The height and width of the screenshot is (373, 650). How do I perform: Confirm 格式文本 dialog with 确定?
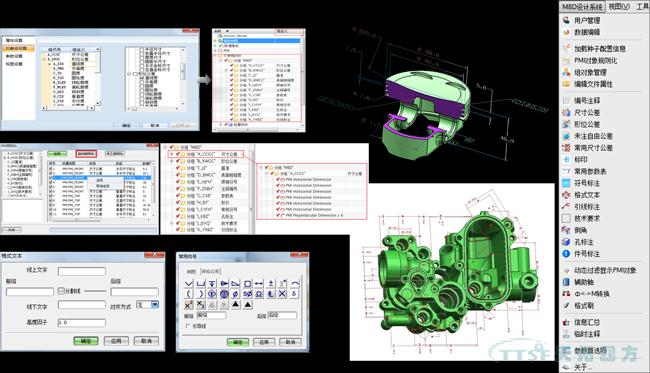pyautogui.click(x=86, y=341)
